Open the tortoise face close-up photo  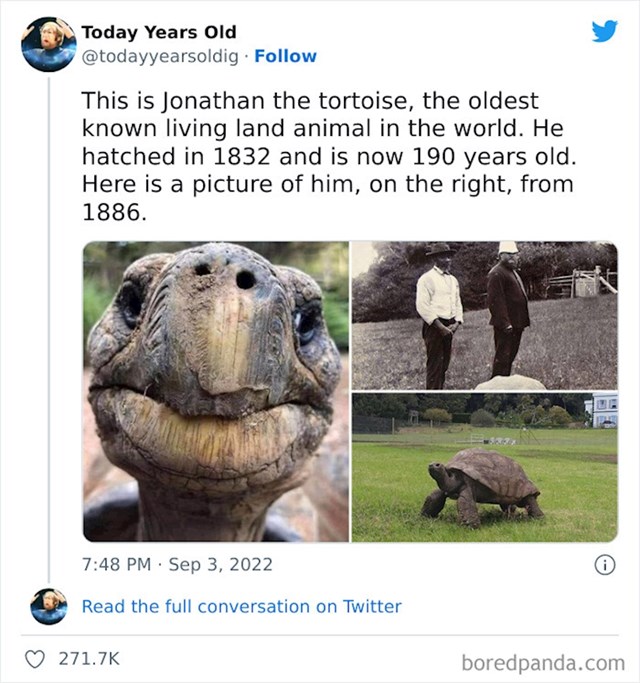pos(216,392)
